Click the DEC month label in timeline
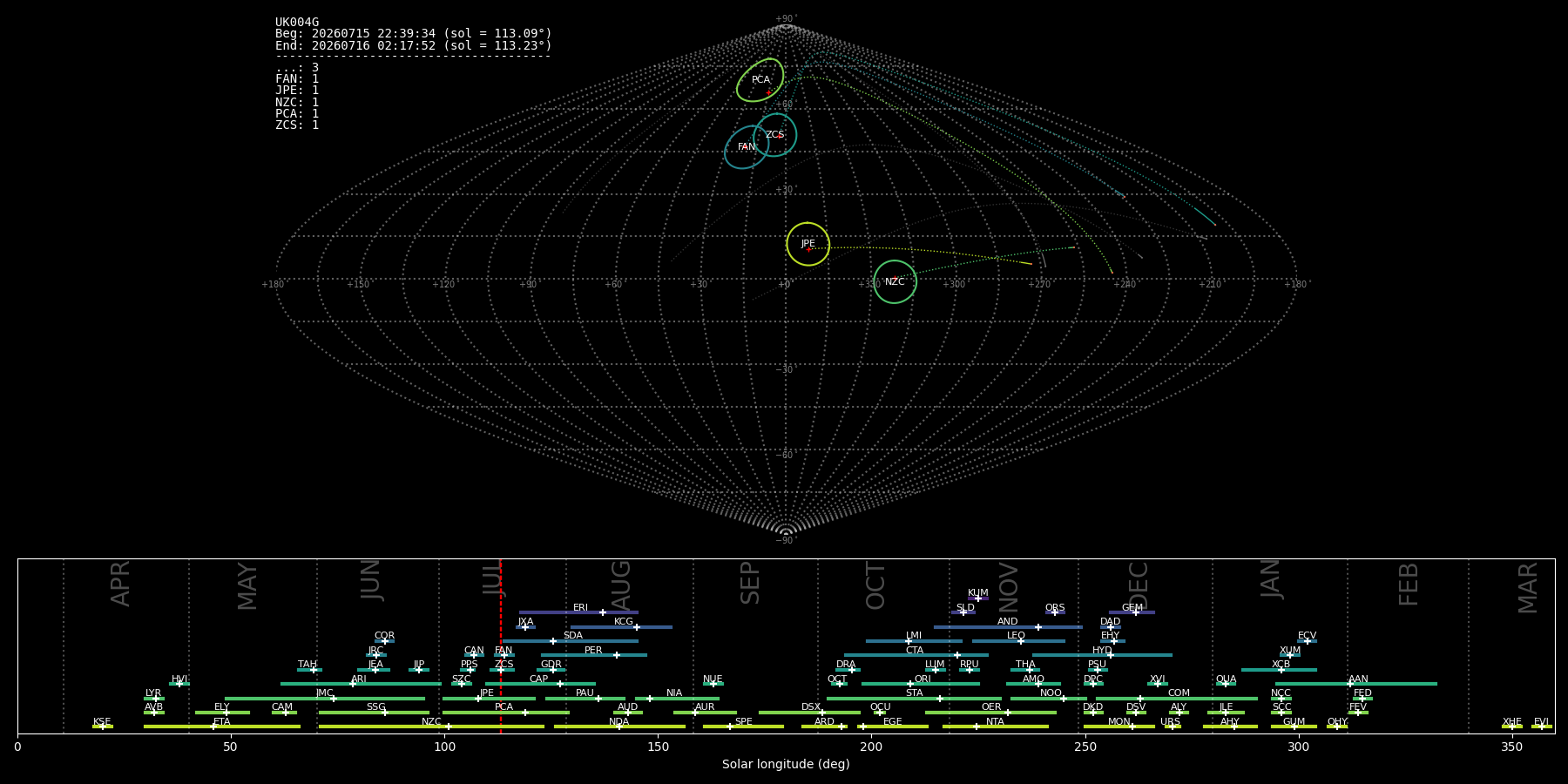 point(1139,585)
